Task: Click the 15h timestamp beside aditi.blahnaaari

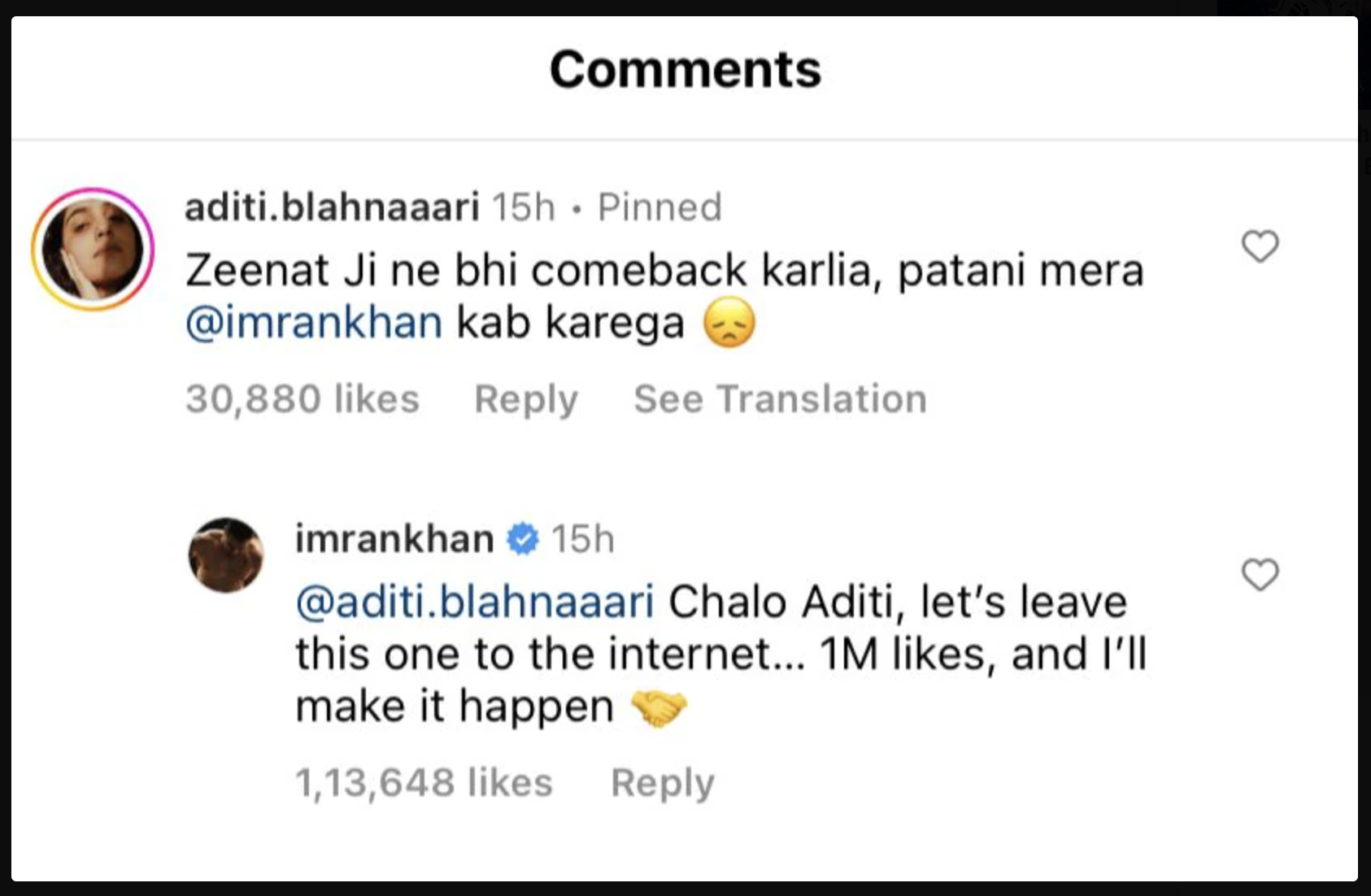Action: click(x=524, y=207)
